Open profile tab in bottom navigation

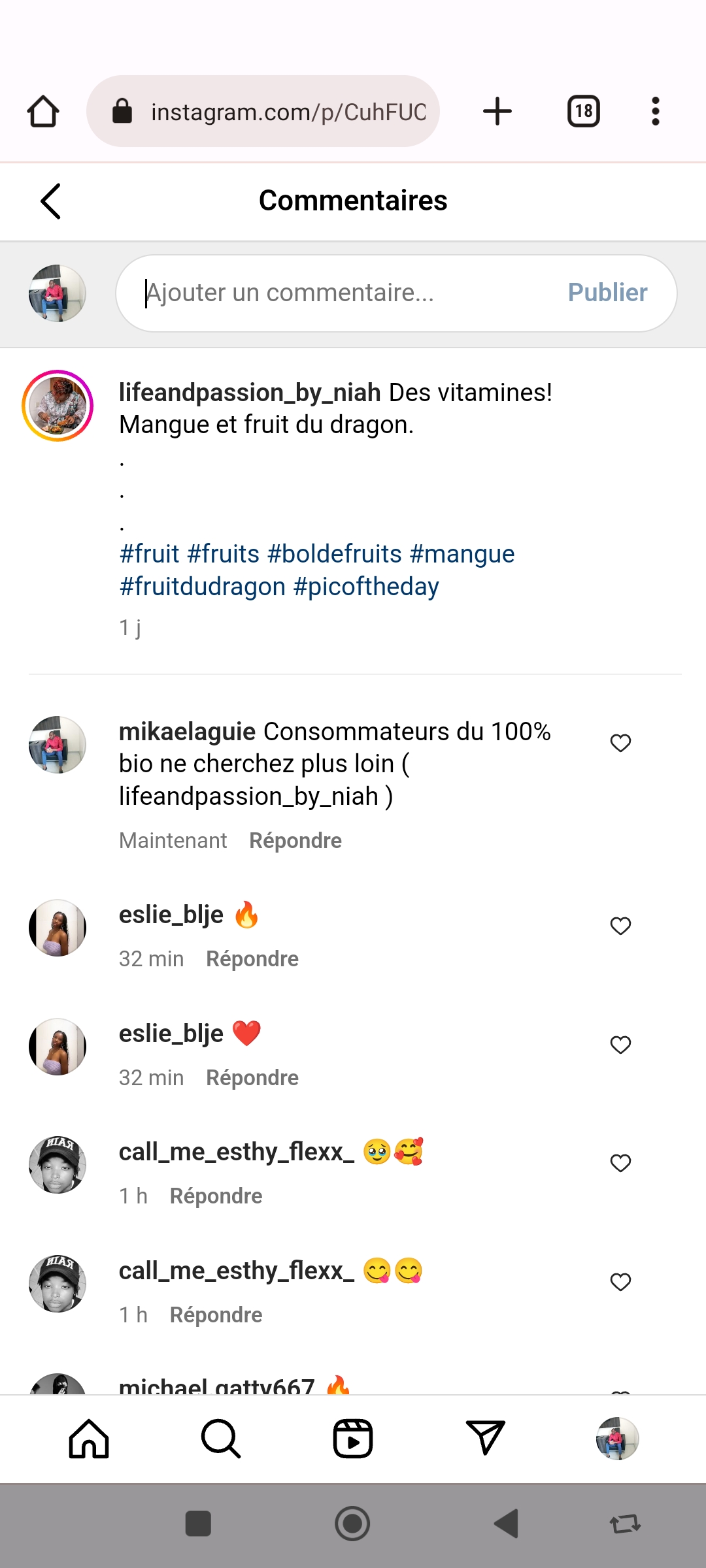[x=617, y=1439]
